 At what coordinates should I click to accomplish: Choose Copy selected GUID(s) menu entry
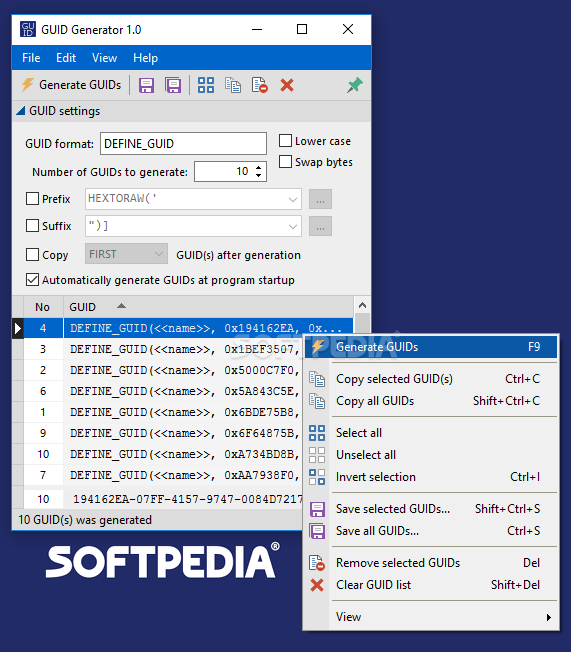click(x=431, y=379)
